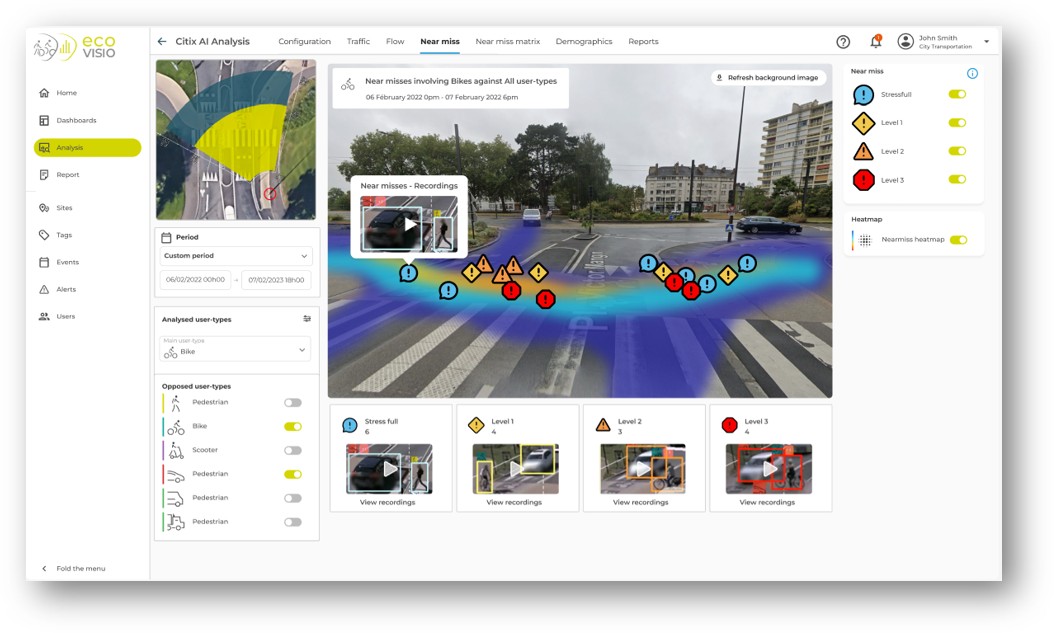Play the Near misses recordings popup video
Screen dimensions: 1054x633
click(x=409, y=224)
